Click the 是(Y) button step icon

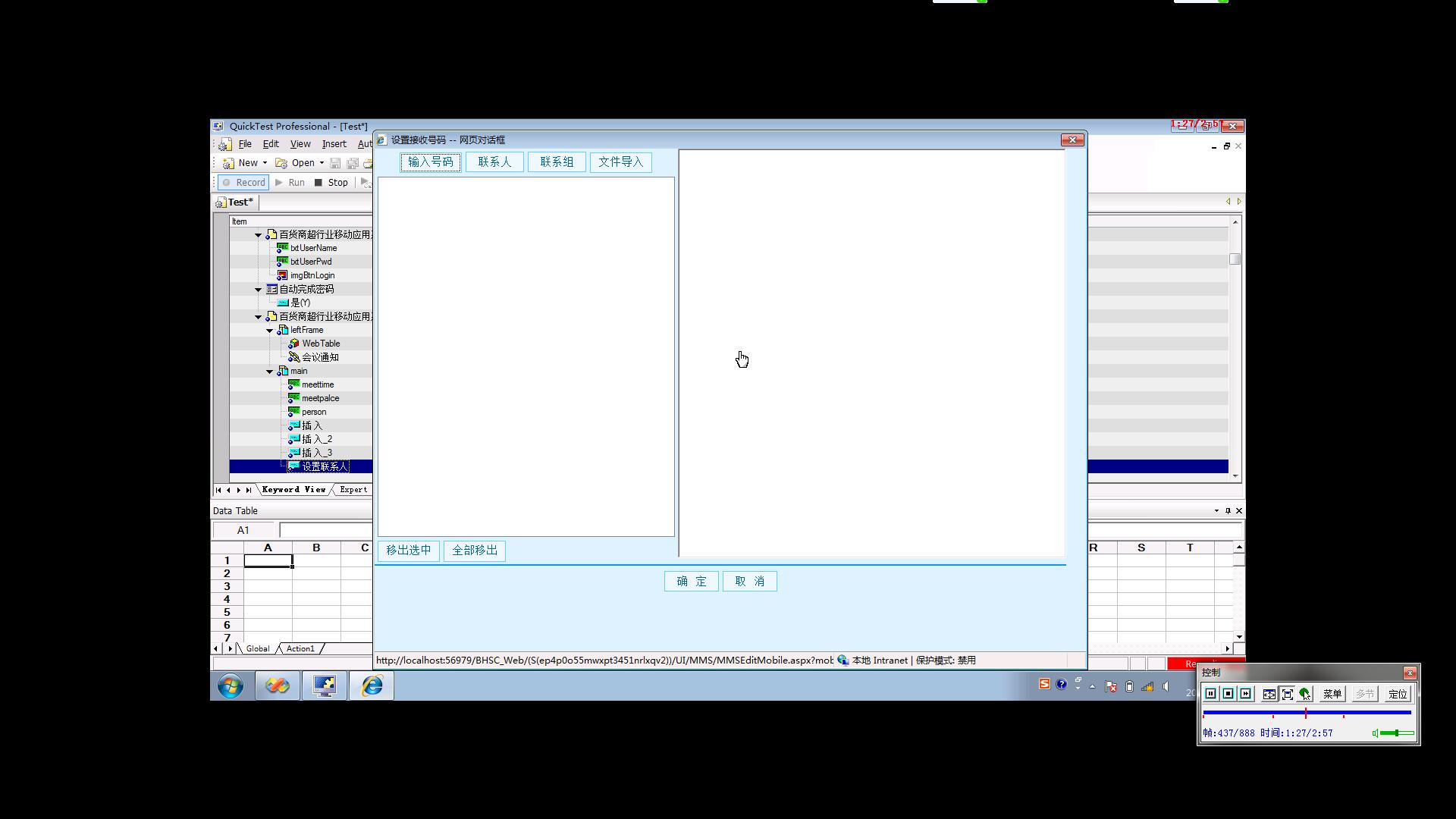282,303
